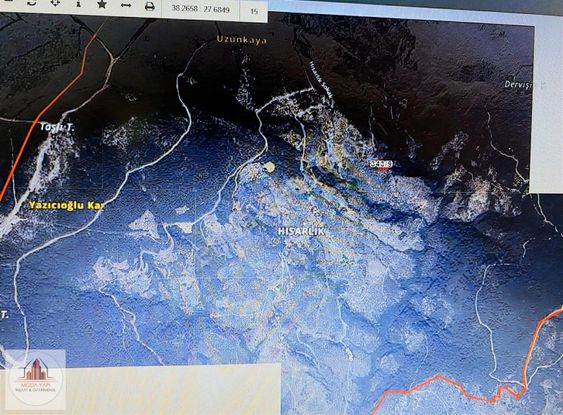Click the Uzunkaya label on the map

[242, 39]
